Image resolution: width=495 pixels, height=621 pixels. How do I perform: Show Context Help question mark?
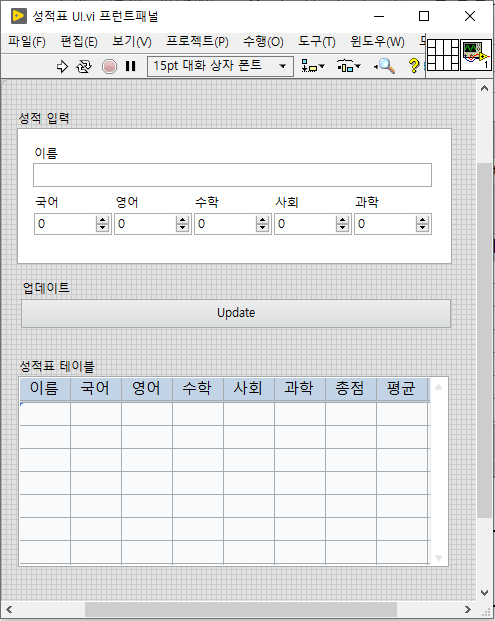414,66
